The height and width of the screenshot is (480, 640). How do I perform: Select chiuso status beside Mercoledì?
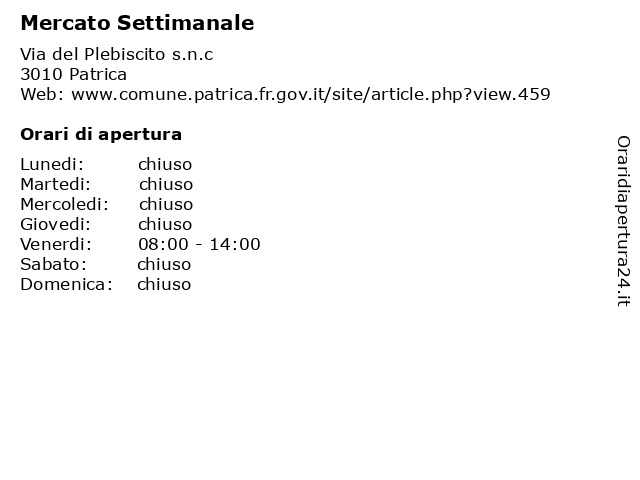[x=166, y=204]
